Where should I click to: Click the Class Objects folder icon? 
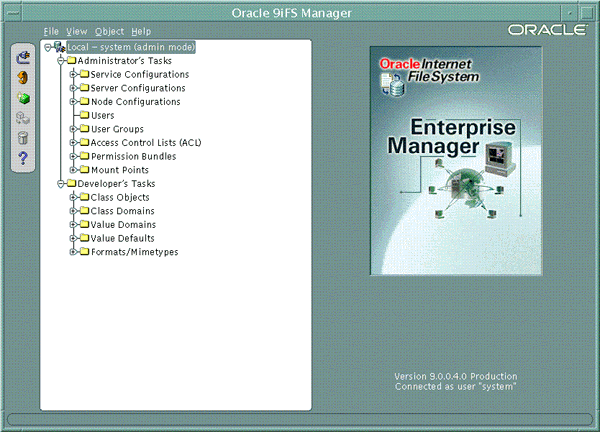coord(85,197)
